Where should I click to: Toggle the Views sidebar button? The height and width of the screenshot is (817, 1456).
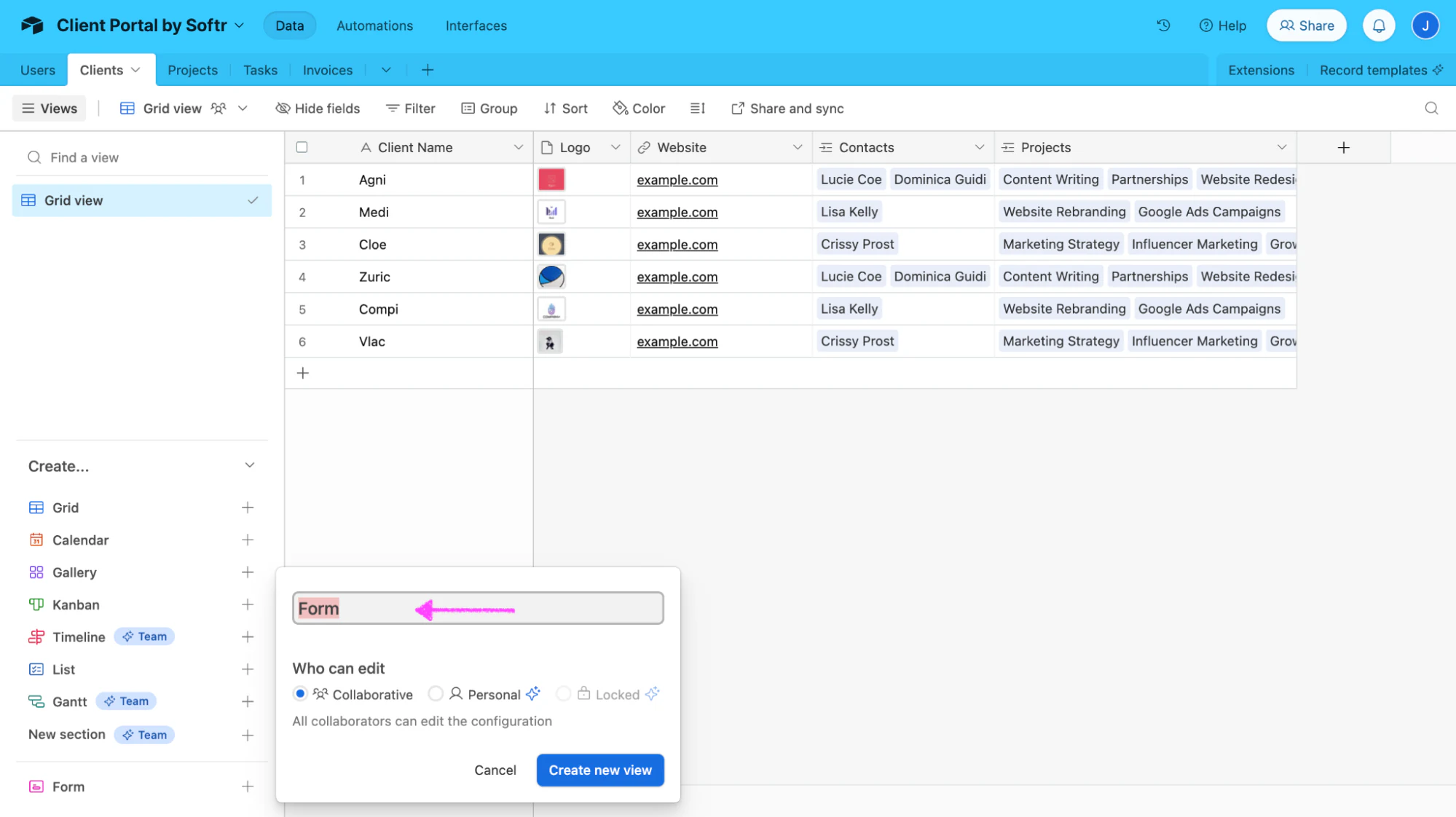(50, 108)
